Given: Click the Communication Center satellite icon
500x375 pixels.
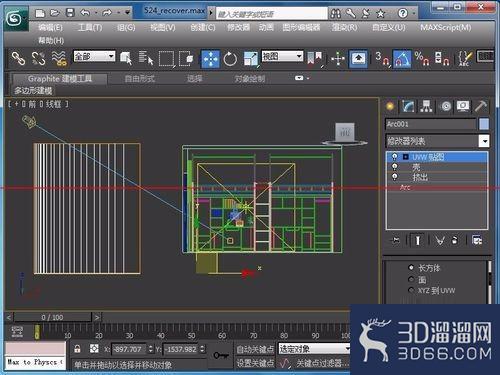Looking at the screenshot, I should (x=366, y=14).
